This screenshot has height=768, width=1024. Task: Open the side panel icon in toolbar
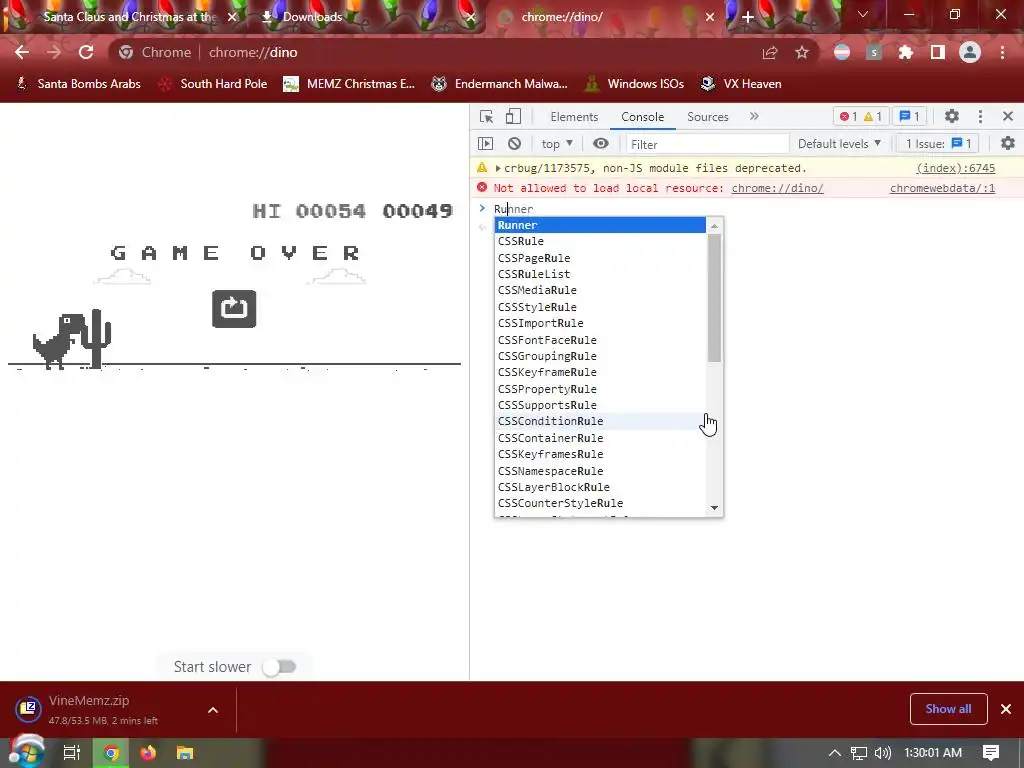[x=938, y=52]
